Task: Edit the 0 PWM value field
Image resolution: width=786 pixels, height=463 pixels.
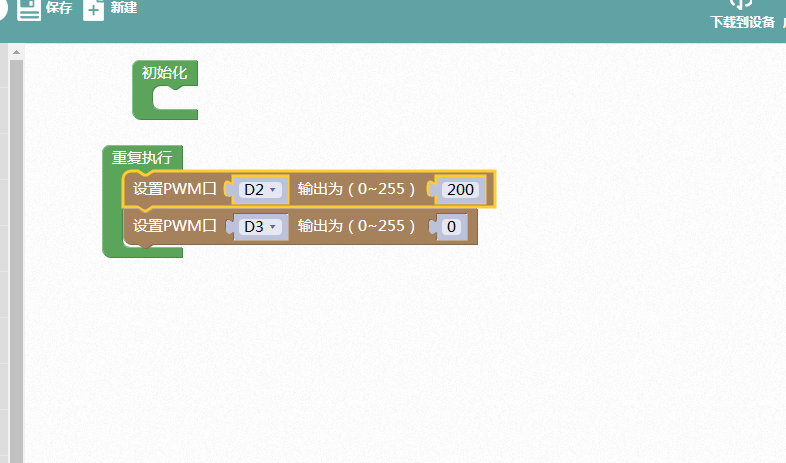Action: [451, 227]
